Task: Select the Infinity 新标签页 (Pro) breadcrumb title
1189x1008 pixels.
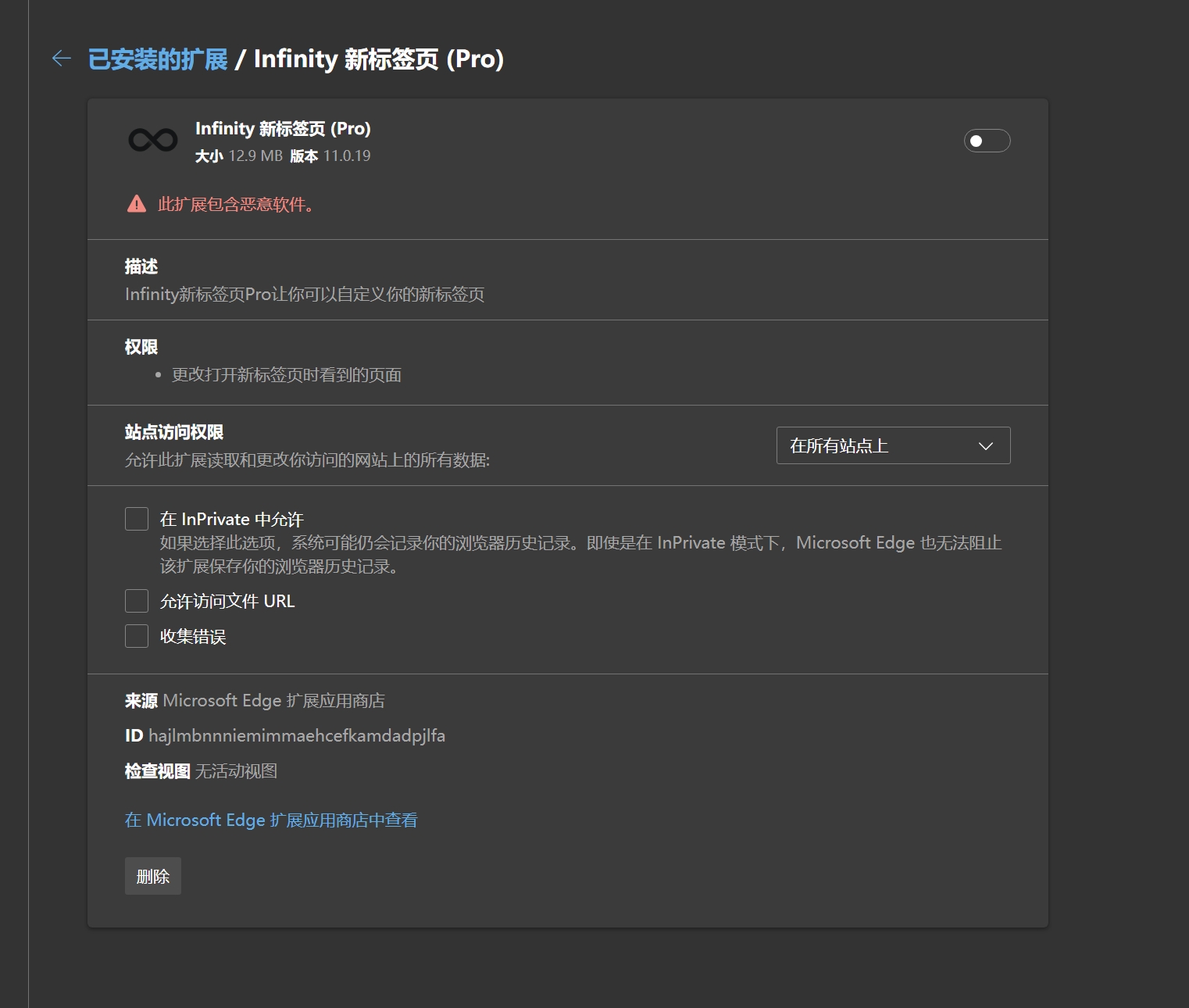Action: point(380,59)
